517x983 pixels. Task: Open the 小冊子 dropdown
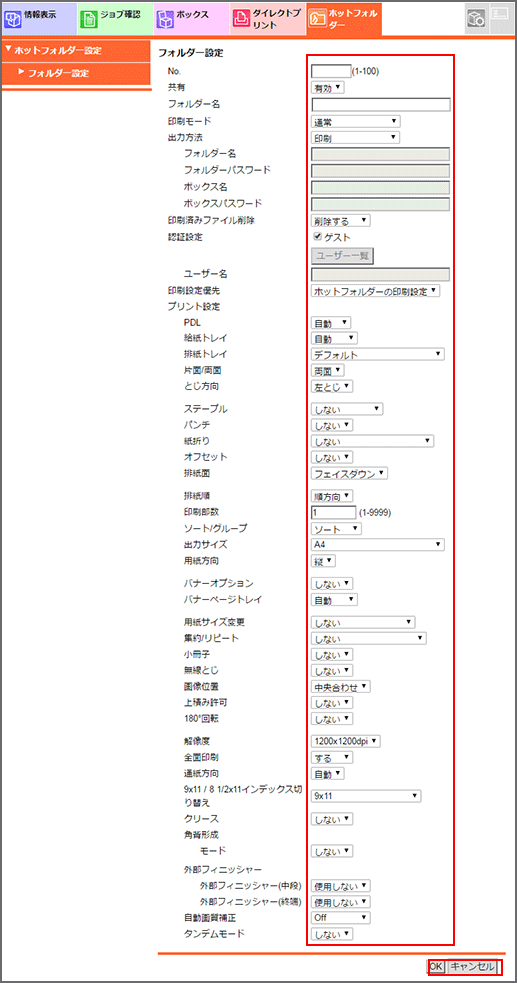(x=332, y=654)
